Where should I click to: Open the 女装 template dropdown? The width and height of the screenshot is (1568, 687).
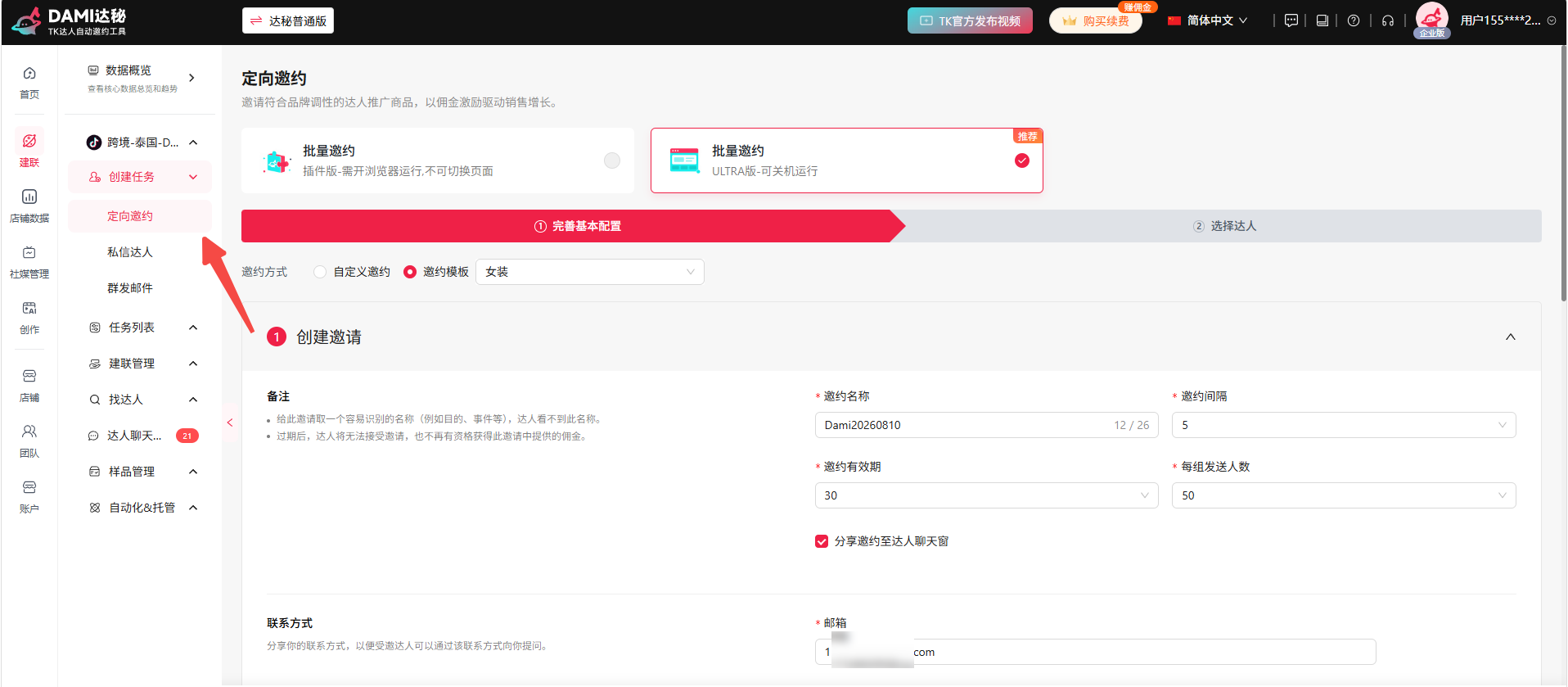click(x=589, y=272)
